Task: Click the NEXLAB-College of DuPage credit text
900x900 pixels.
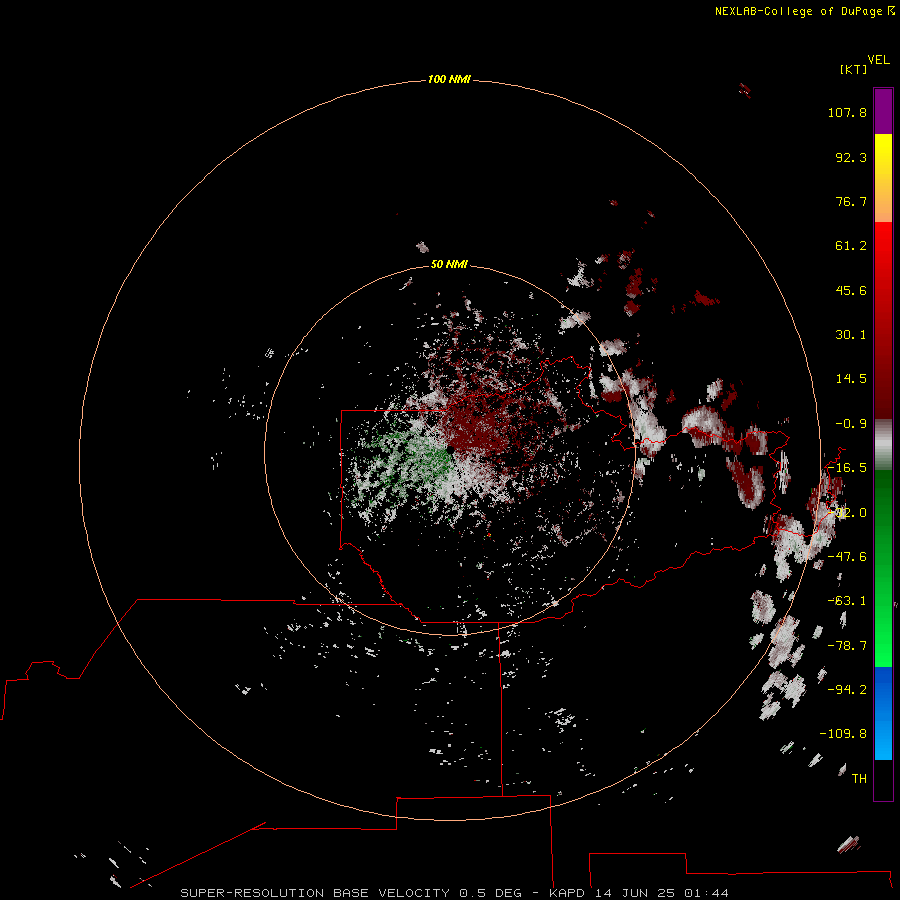Action: point(805,11)
